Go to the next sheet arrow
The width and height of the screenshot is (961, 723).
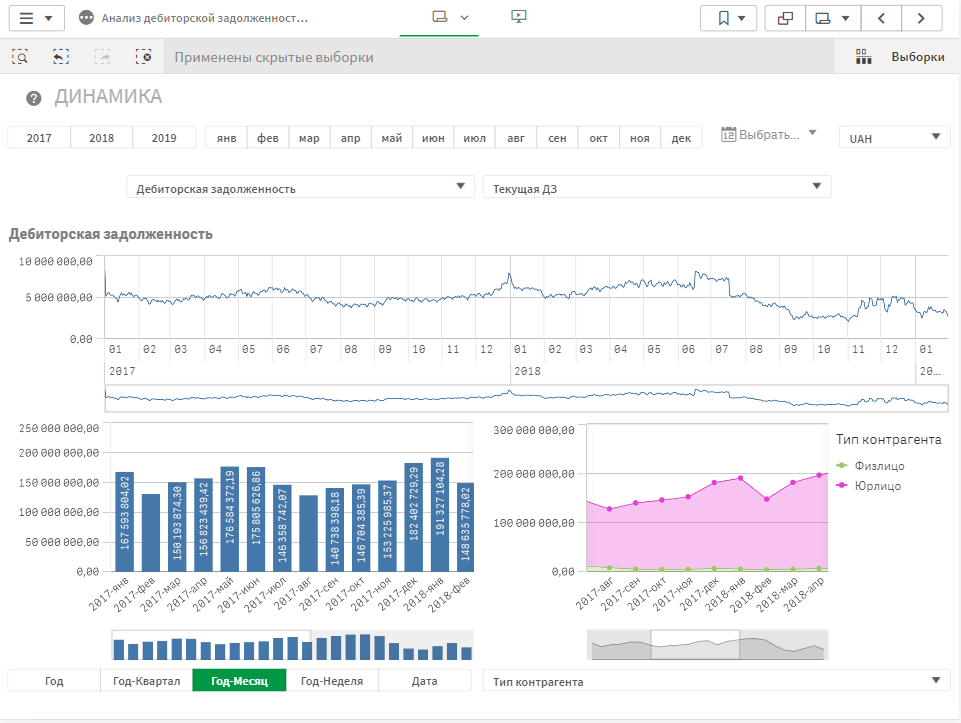(x=921, y=18)
